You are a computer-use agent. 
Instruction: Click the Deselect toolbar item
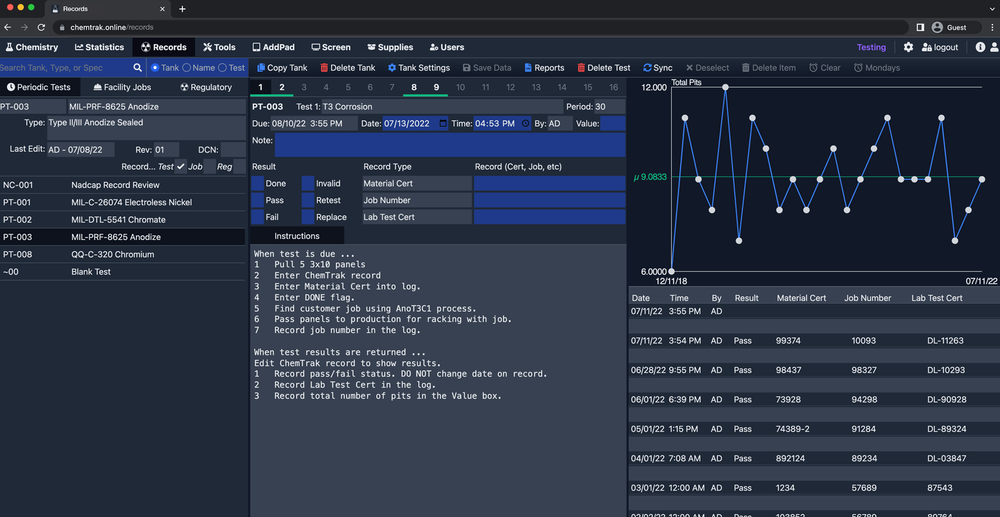[x=707, y=68]
